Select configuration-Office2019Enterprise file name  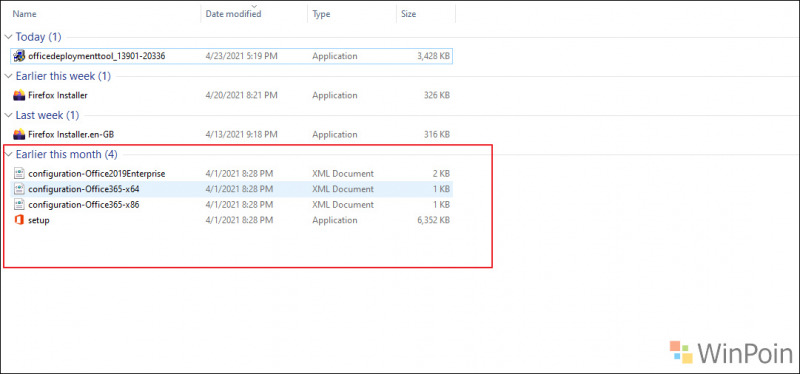96,174
